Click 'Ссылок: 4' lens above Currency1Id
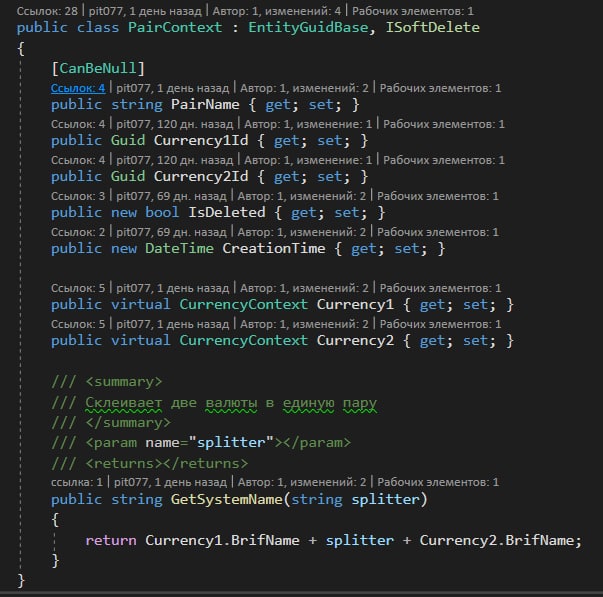Screen dimensions: 603x597 click(x=78, y=124)
